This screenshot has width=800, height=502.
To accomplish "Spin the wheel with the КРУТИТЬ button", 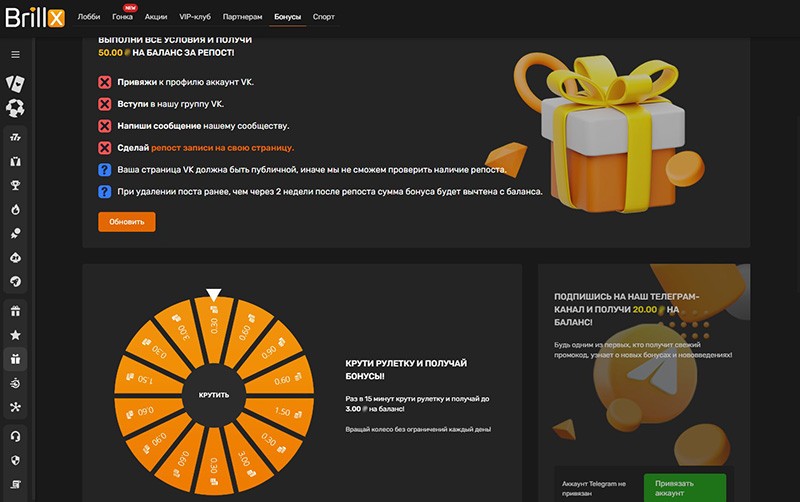I will [x=213, y=394].
